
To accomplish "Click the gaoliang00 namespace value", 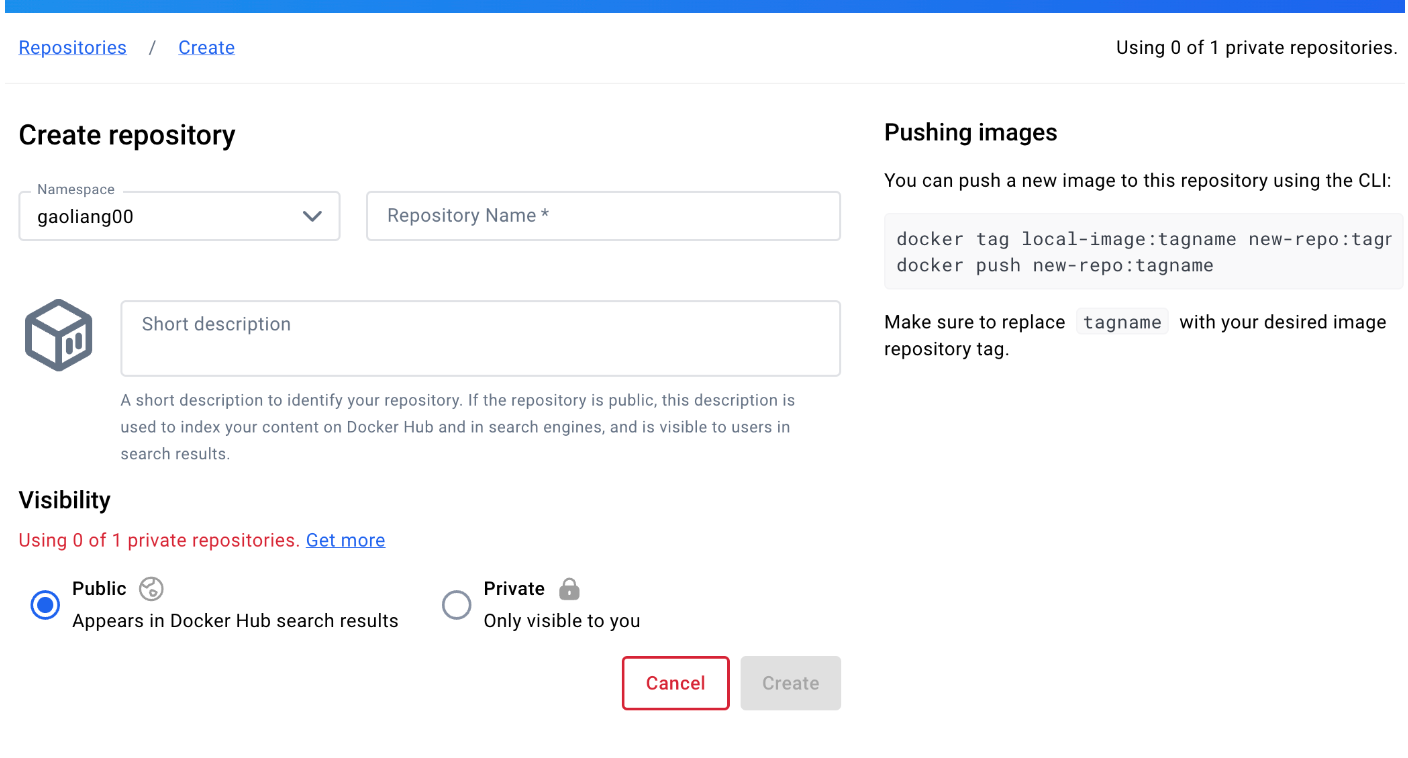I will [85, 216].
